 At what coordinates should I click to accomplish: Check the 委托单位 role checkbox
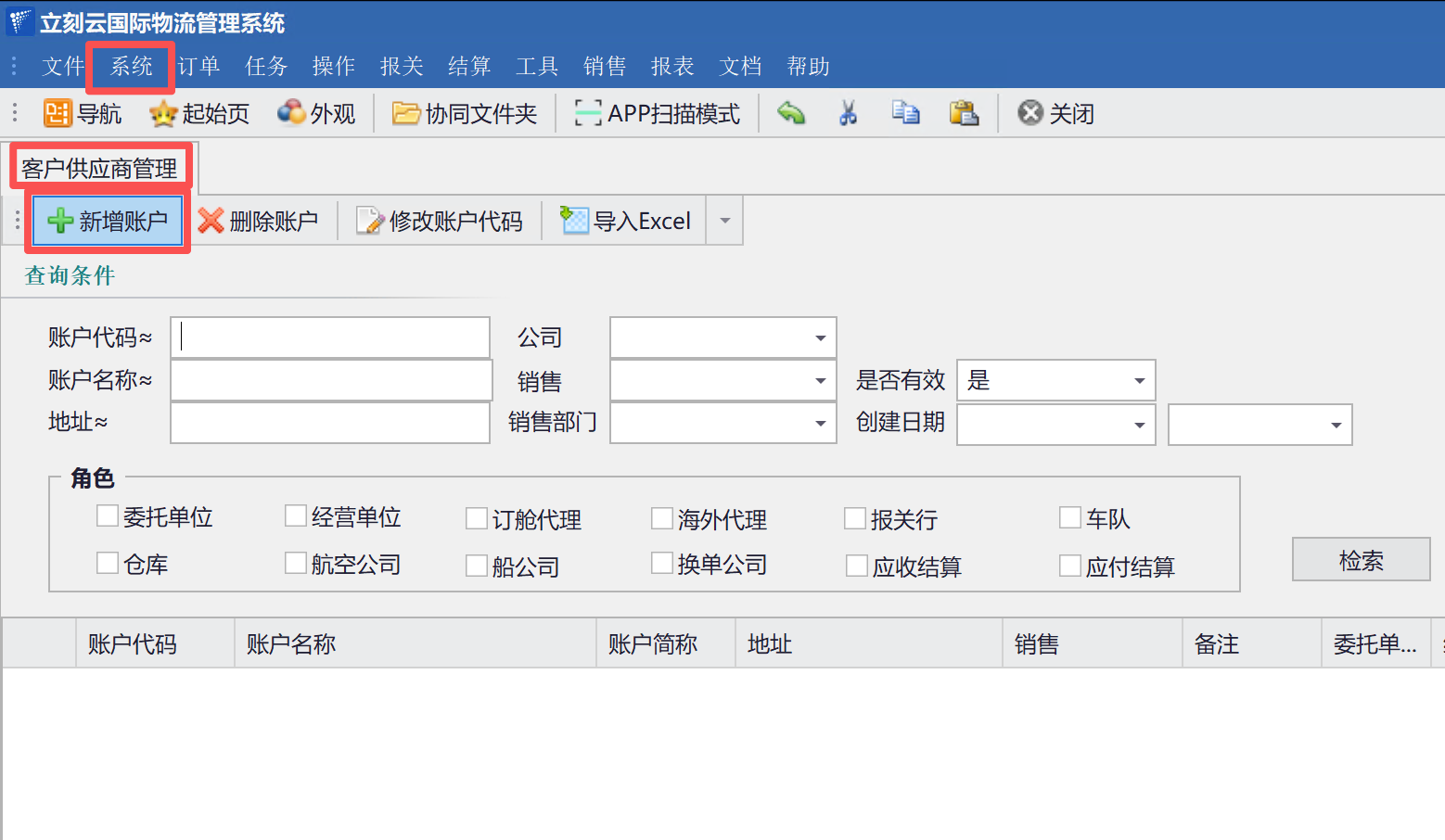point(108,515)
